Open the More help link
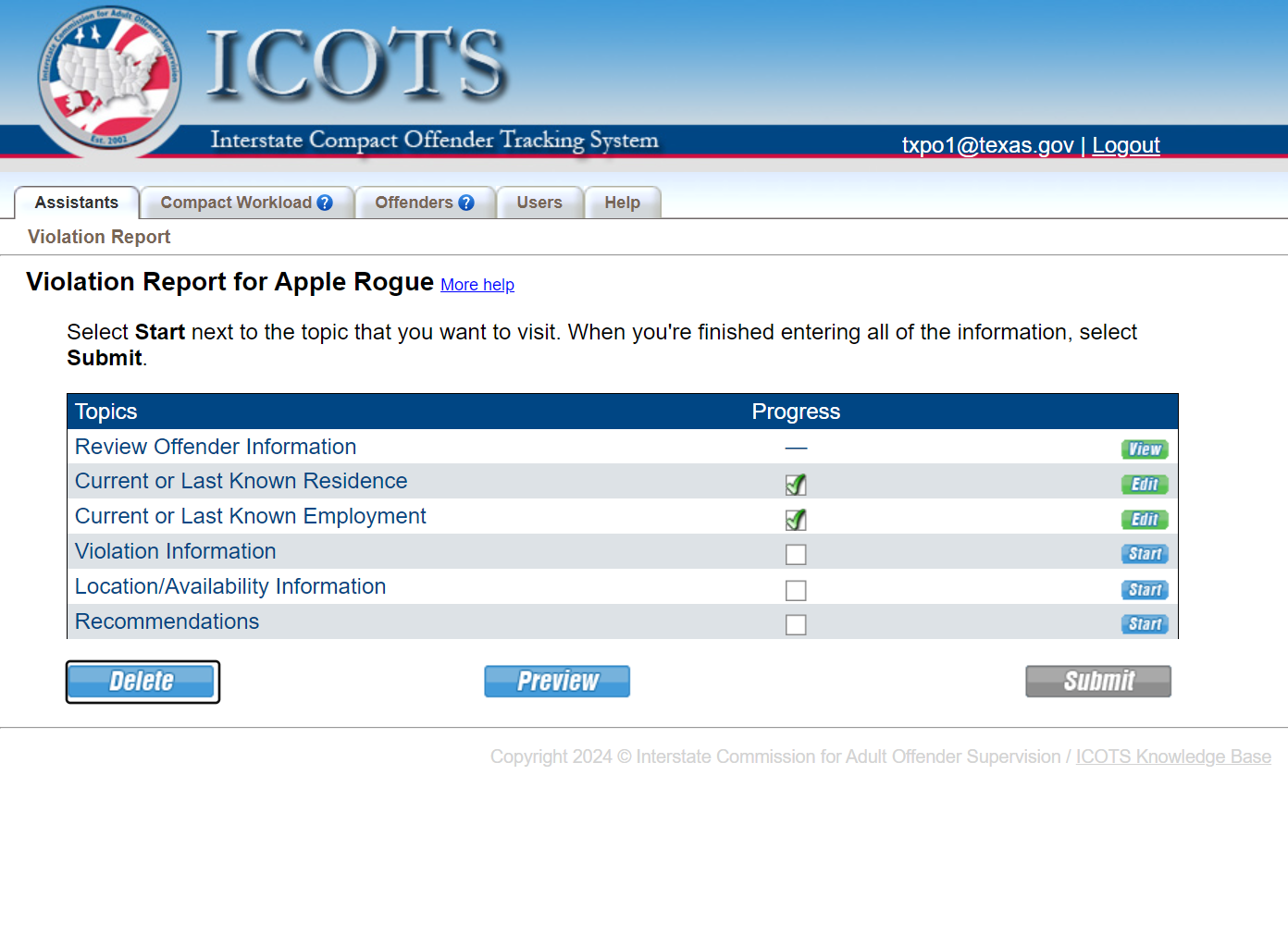1288x935 pixels. click(477, 285)
